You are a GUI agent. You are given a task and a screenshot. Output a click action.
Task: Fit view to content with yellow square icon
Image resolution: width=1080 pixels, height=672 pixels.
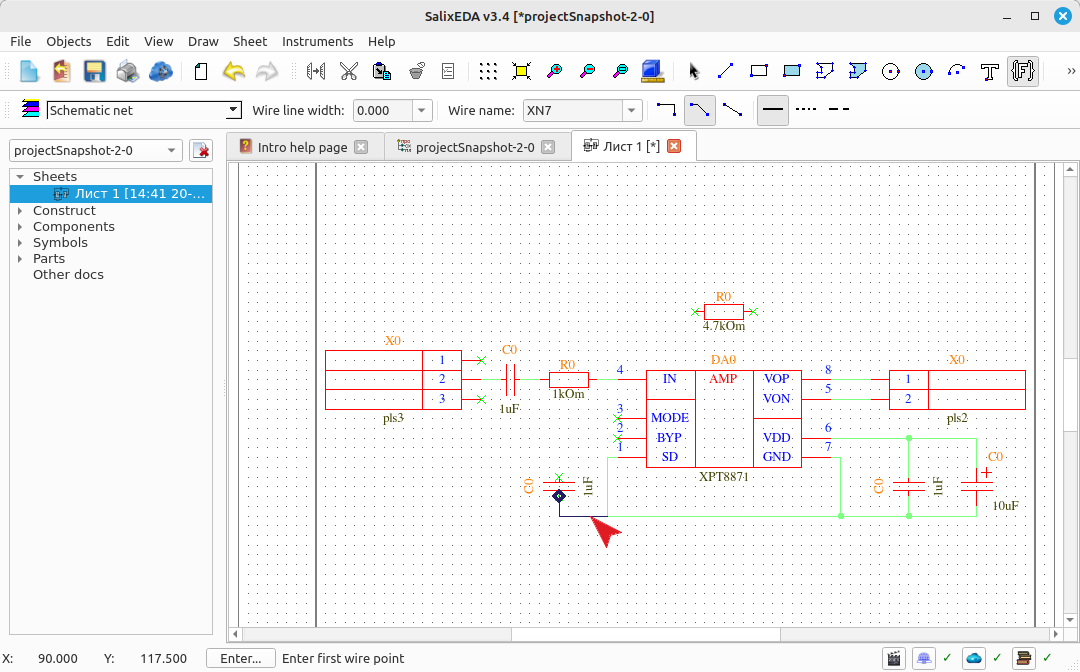point(521,71)
